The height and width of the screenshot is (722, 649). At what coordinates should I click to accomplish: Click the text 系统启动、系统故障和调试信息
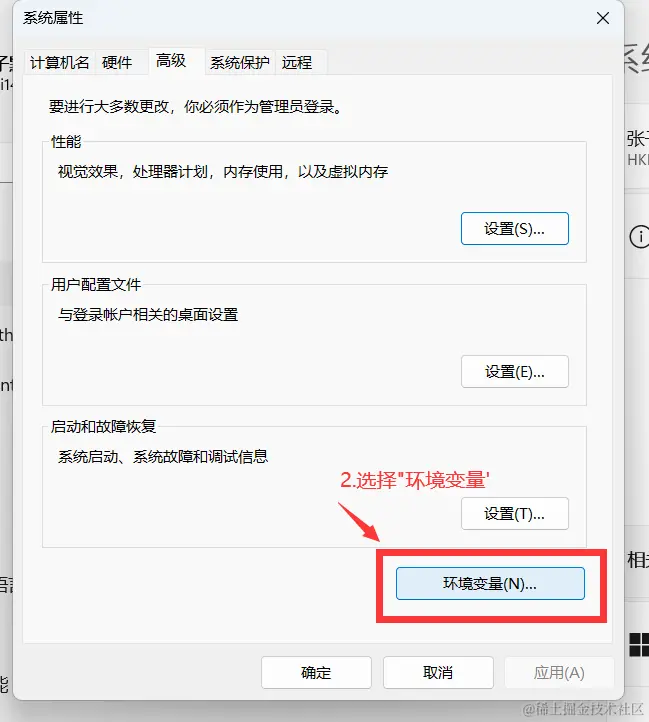pos(163,457)
